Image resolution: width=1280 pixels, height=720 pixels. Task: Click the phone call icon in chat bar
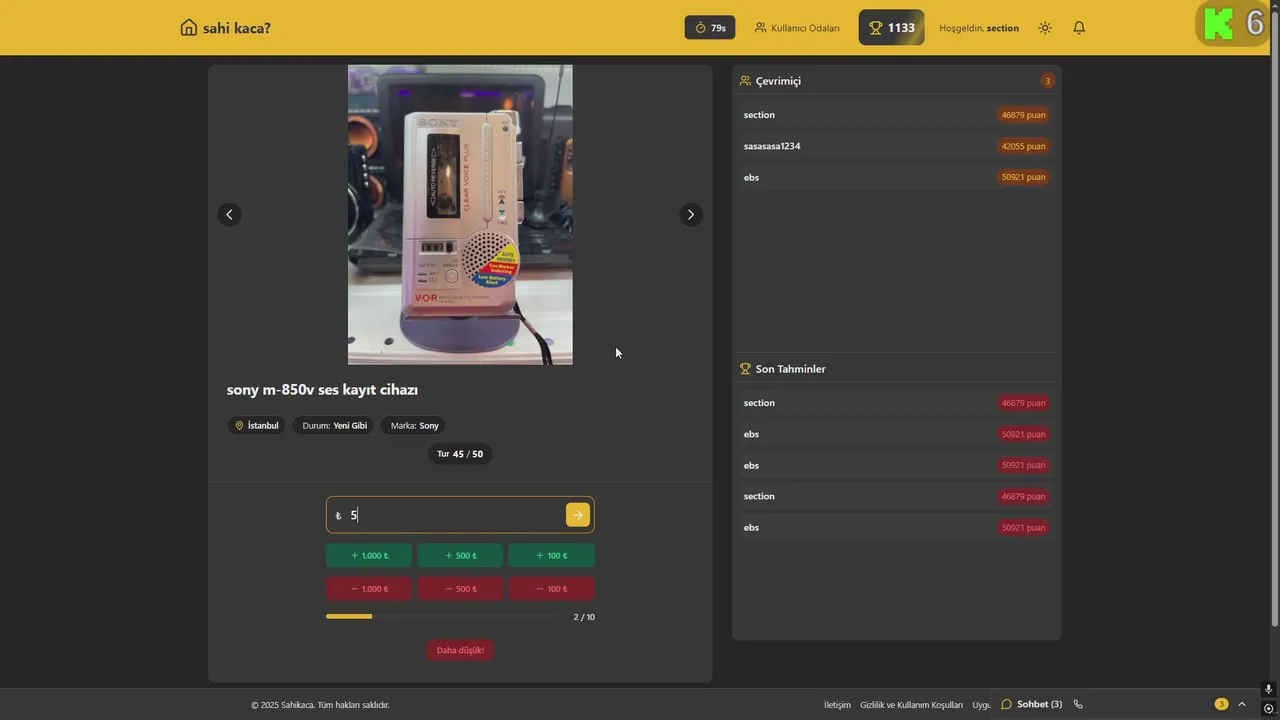pyautogui.click(x=1078, y=704)
